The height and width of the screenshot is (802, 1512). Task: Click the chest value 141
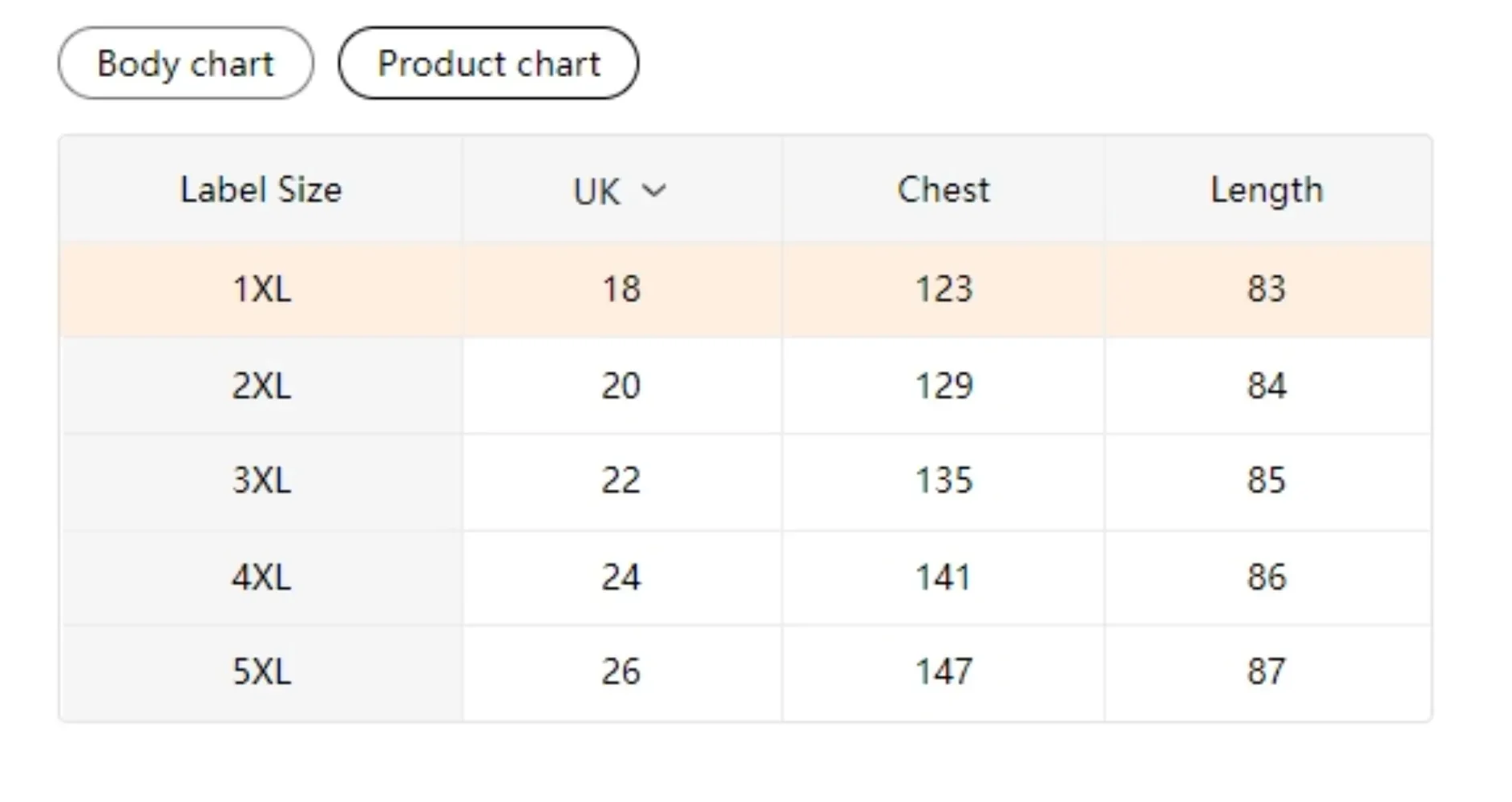coord(944,577)
